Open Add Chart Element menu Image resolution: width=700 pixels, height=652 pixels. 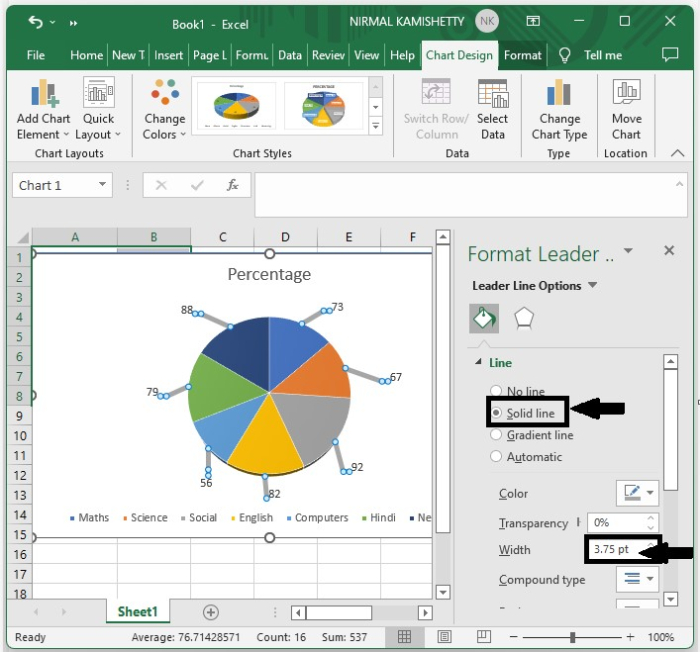tap(43, 109)
